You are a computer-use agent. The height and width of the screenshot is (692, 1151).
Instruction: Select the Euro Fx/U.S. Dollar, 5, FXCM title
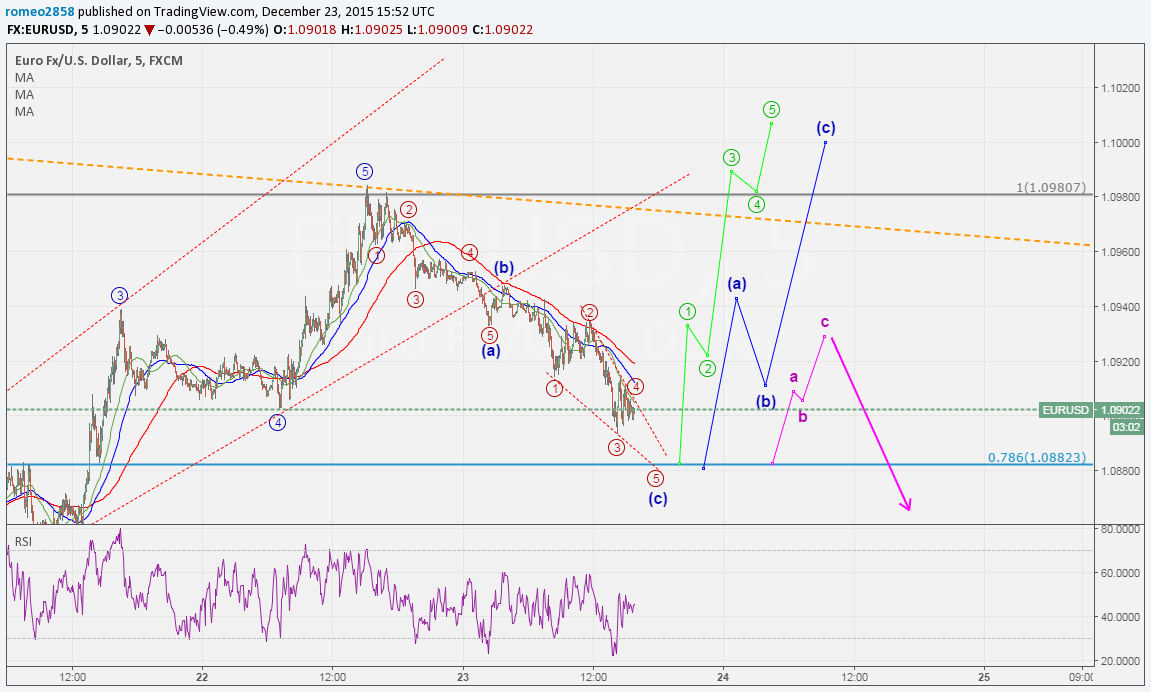[x=98, y=60]
